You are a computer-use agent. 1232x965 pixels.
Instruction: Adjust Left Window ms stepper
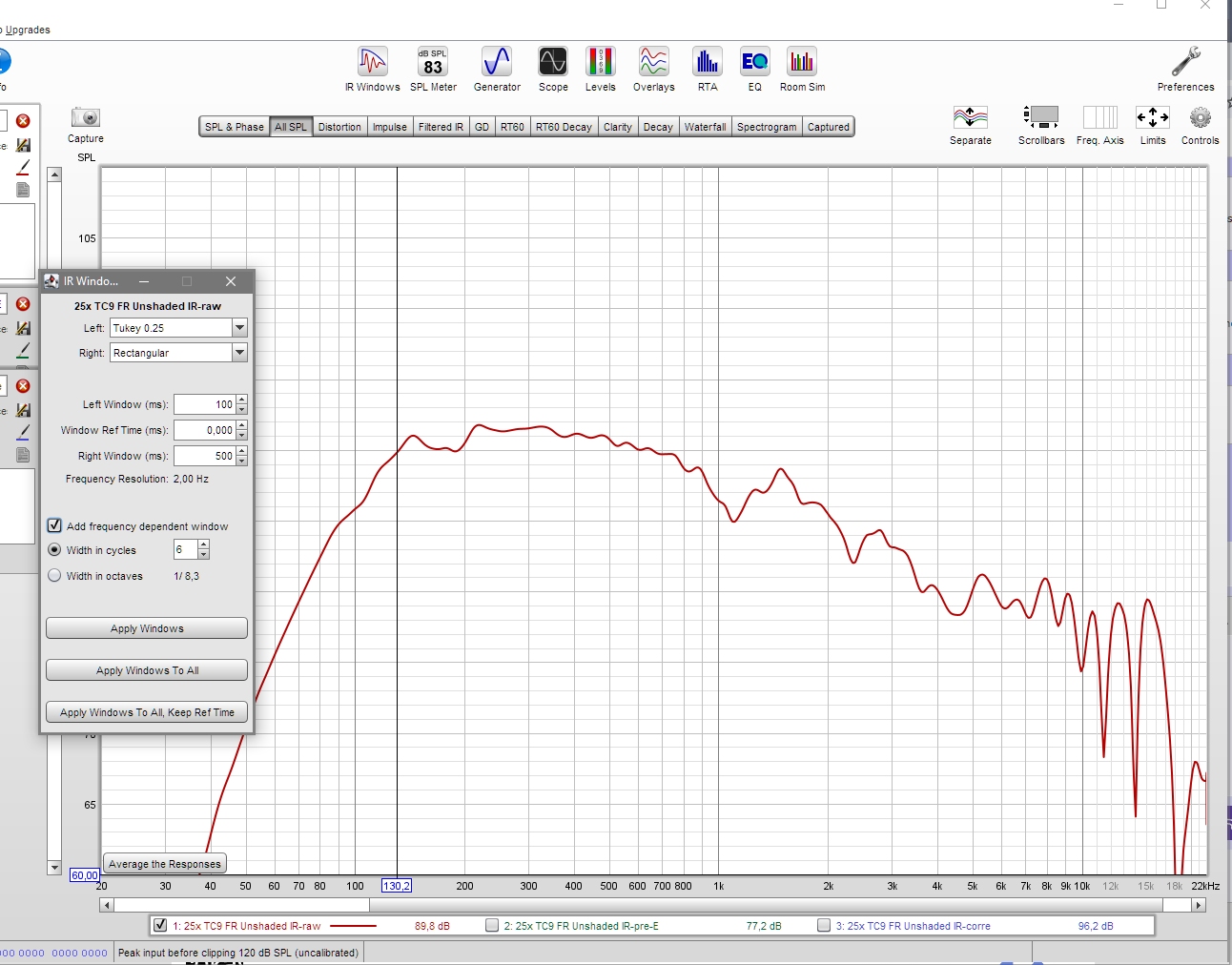coord(242,404)
